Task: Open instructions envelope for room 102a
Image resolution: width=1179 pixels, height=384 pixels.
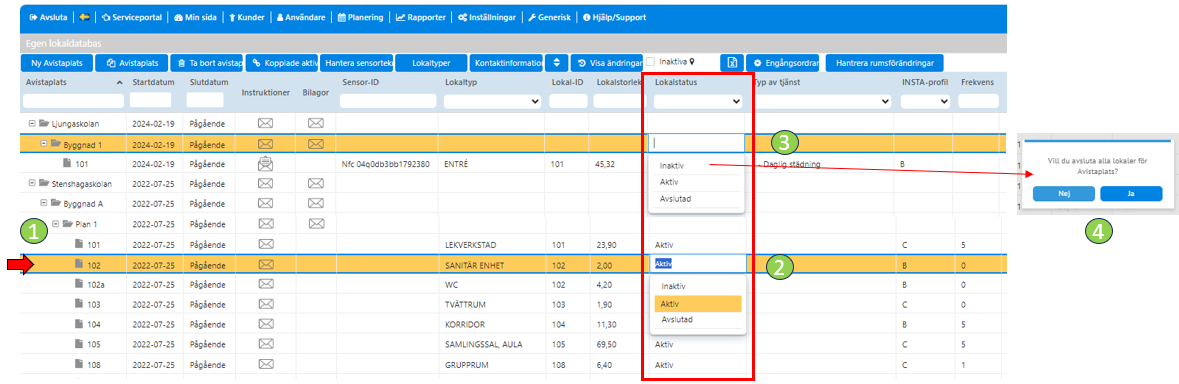Action: click(x=265, y=284)
